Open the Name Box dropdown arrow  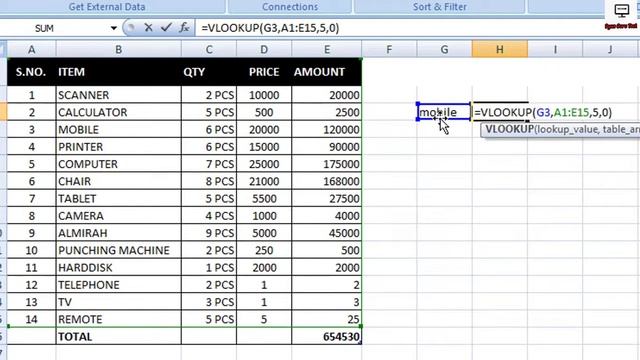113,28
